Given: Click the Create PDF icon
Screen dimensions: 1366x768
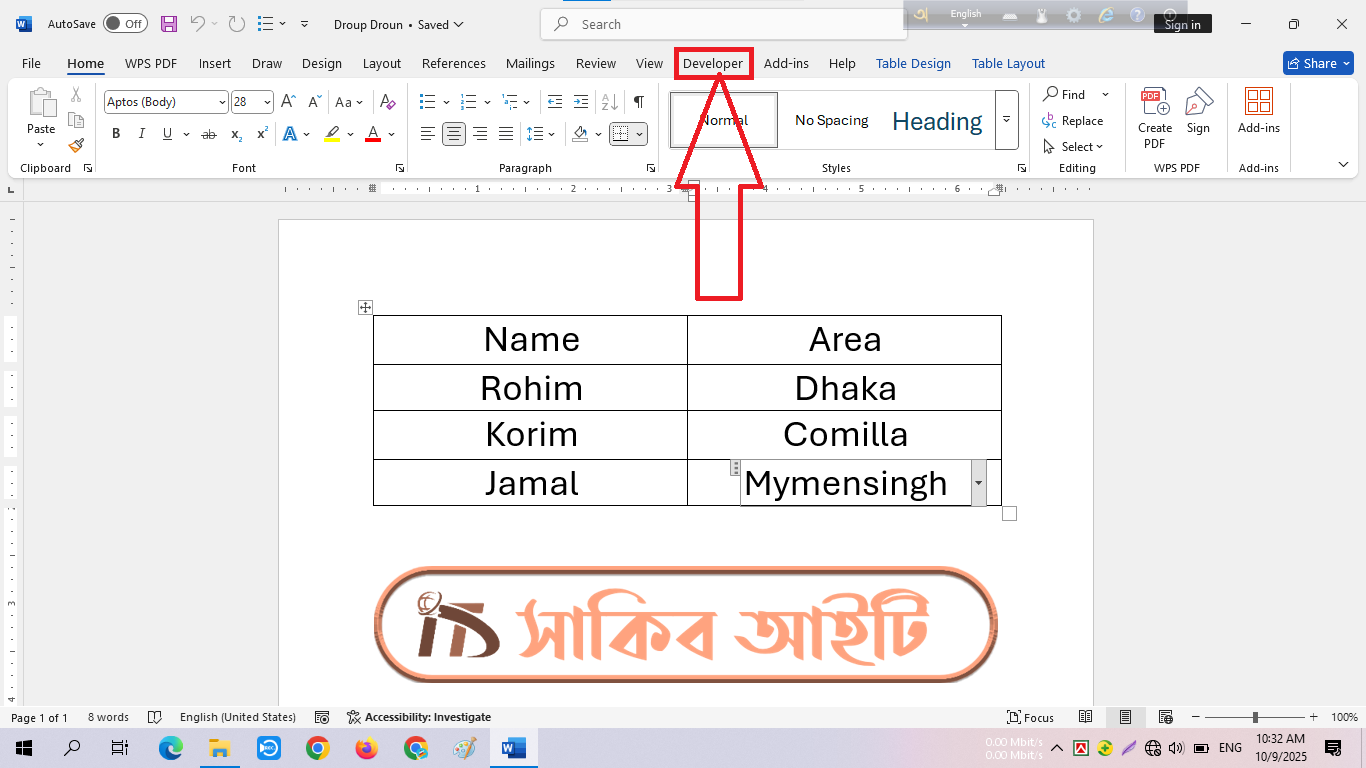Looking at the screenshot, I should [1155, 117].
